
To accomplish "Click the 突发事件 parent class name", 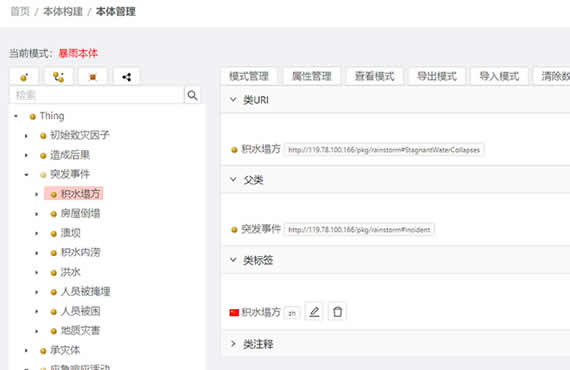I will coord(261,229).
